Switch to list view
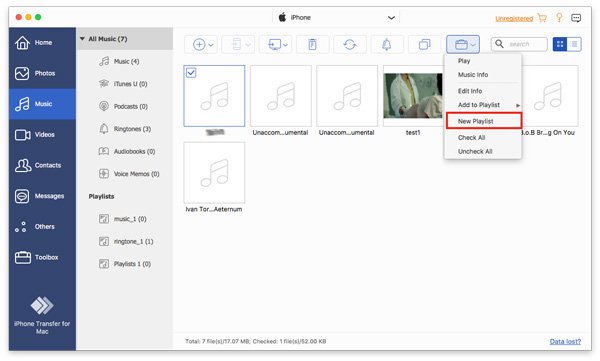This screenshot has height=361, width=600. 574,44
